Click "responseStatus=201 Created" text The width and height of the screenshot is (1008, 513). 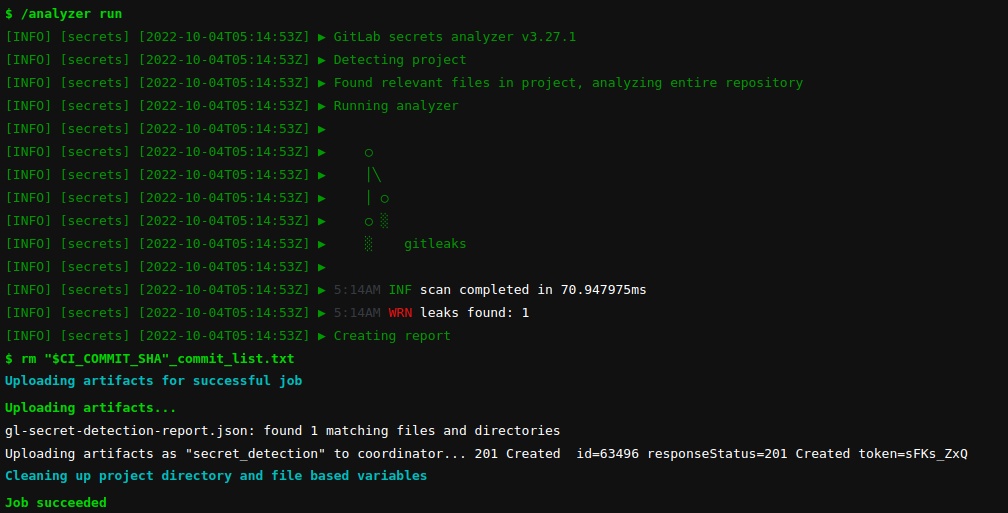pyautogui.click(x=748, y=454)
